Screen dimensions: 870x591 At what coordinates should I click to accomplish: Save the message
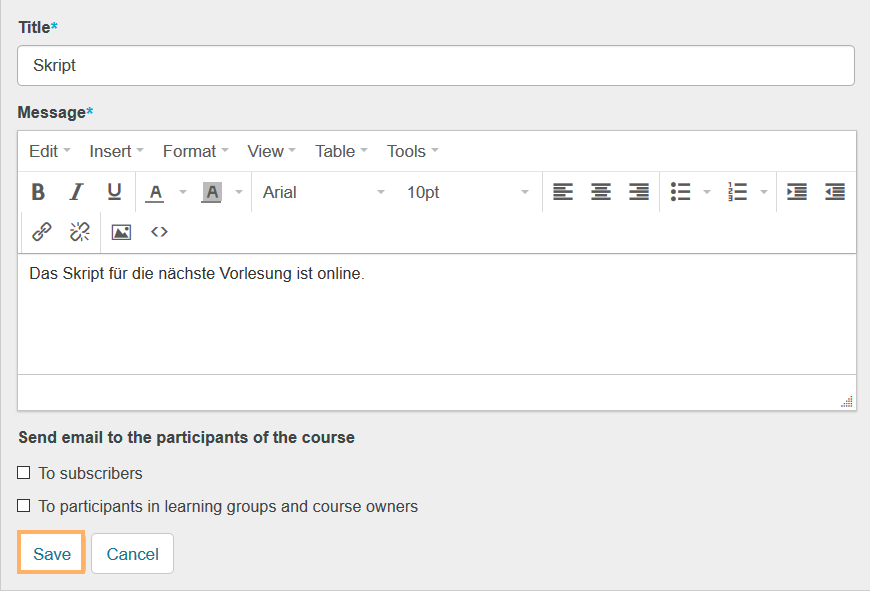[x=51, y=554]
